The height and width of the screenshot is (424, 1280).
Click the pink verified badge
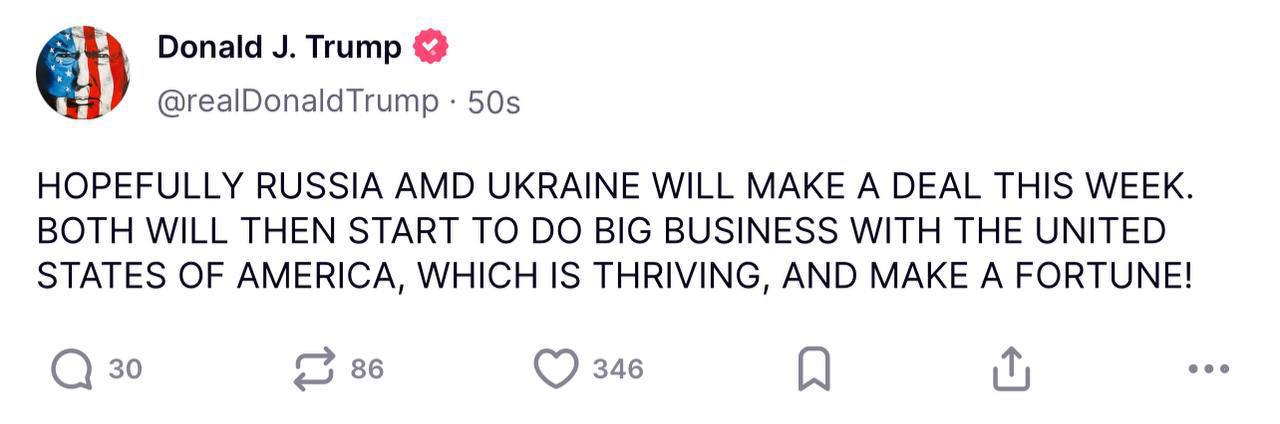point(431,47)
